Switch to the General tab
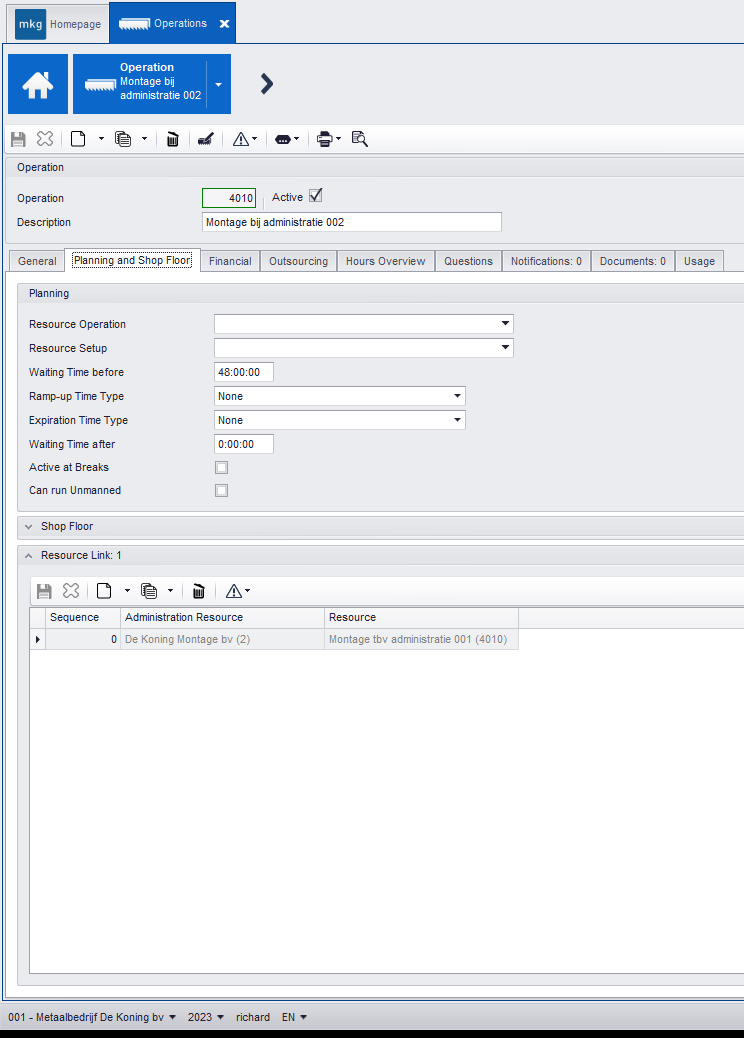This screenshot has width=744, height=1038. [x=37, y=261]
